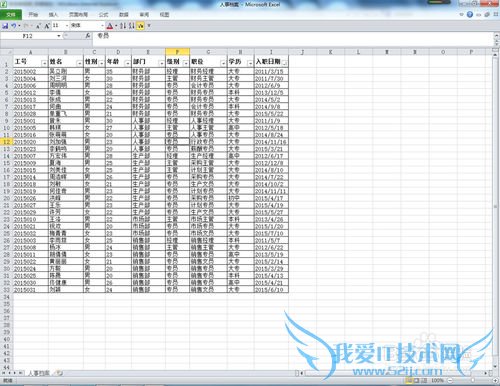Apply the red font color A icon

point(110,26)
